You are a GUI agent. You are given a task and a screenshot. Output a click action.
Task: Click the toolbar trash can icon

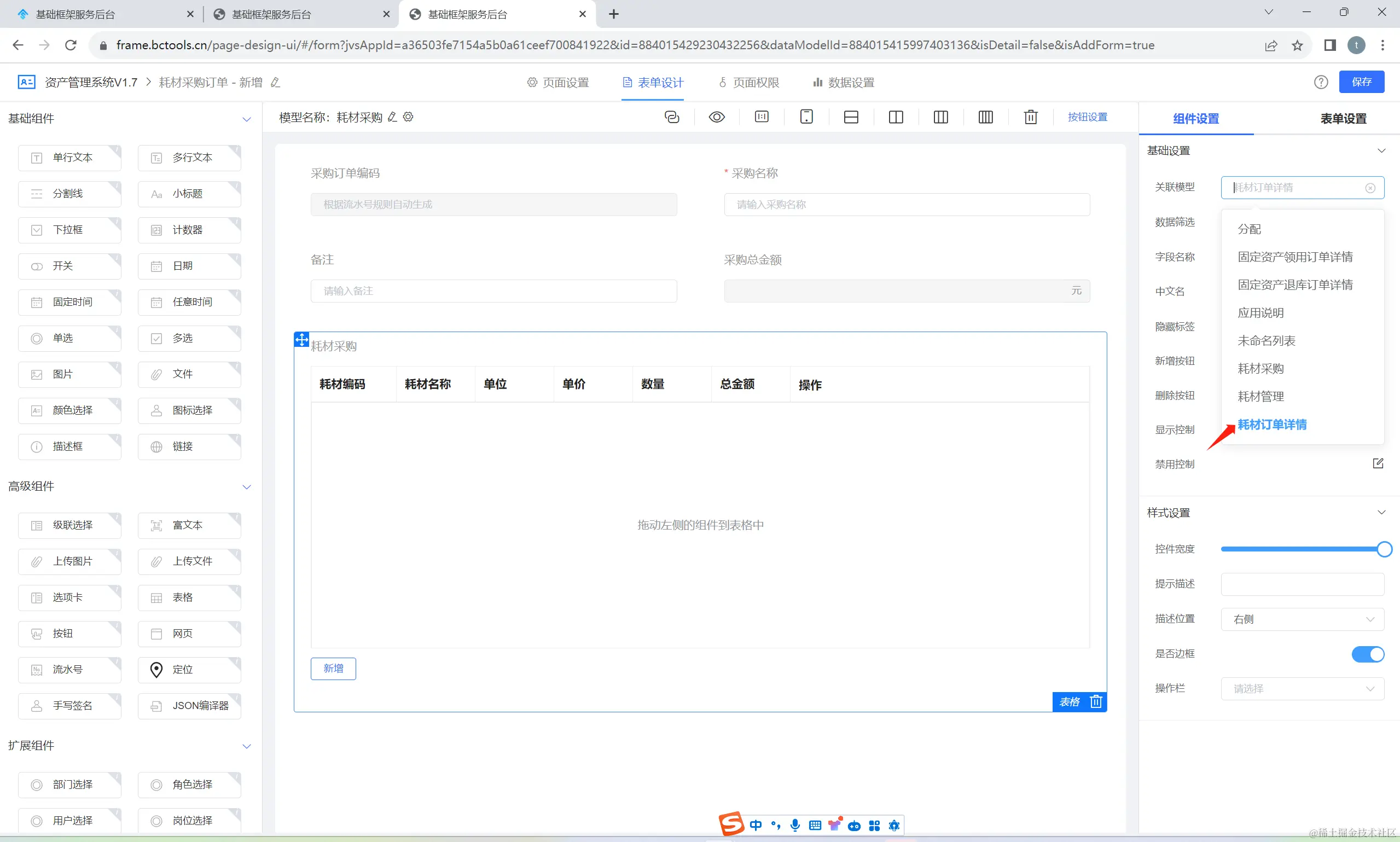point(1030,117)
